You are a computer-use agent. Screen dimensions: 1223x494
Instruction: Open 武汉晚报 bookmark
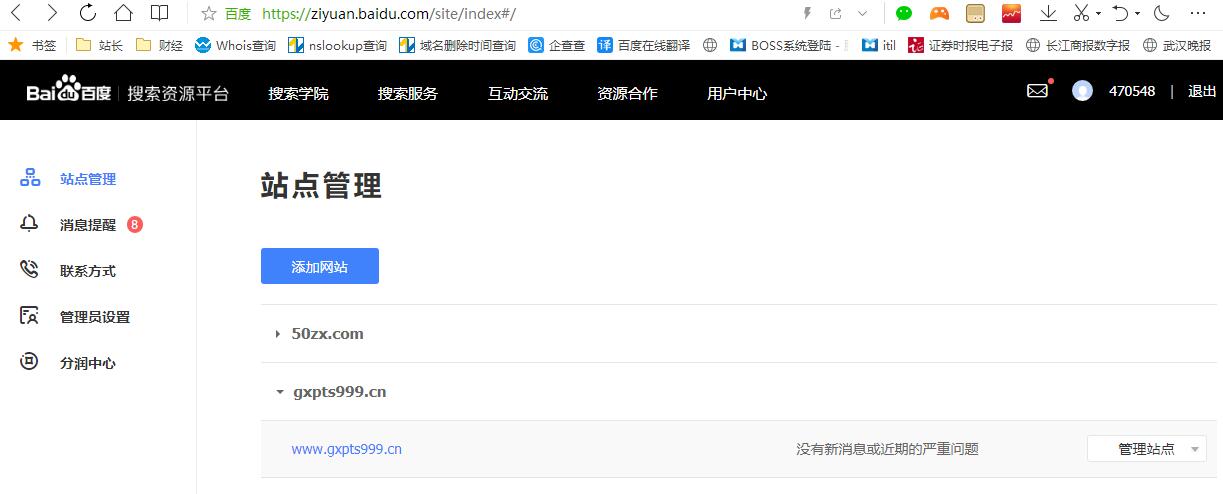(1176, 45)
